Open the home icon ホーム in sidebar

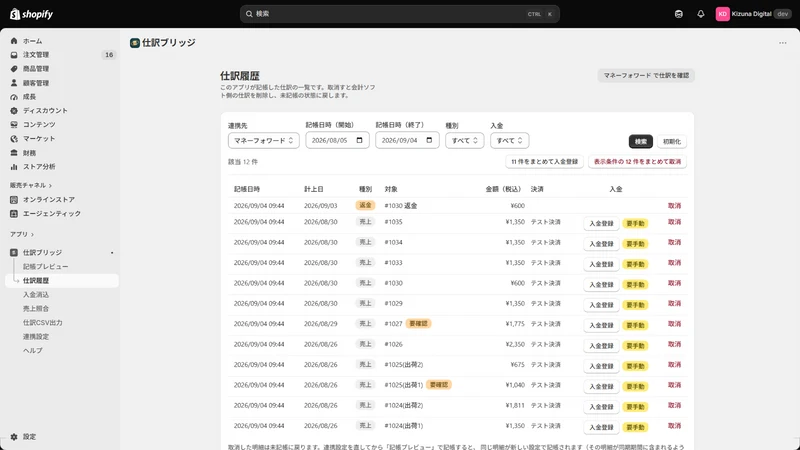tap(14, 41)
